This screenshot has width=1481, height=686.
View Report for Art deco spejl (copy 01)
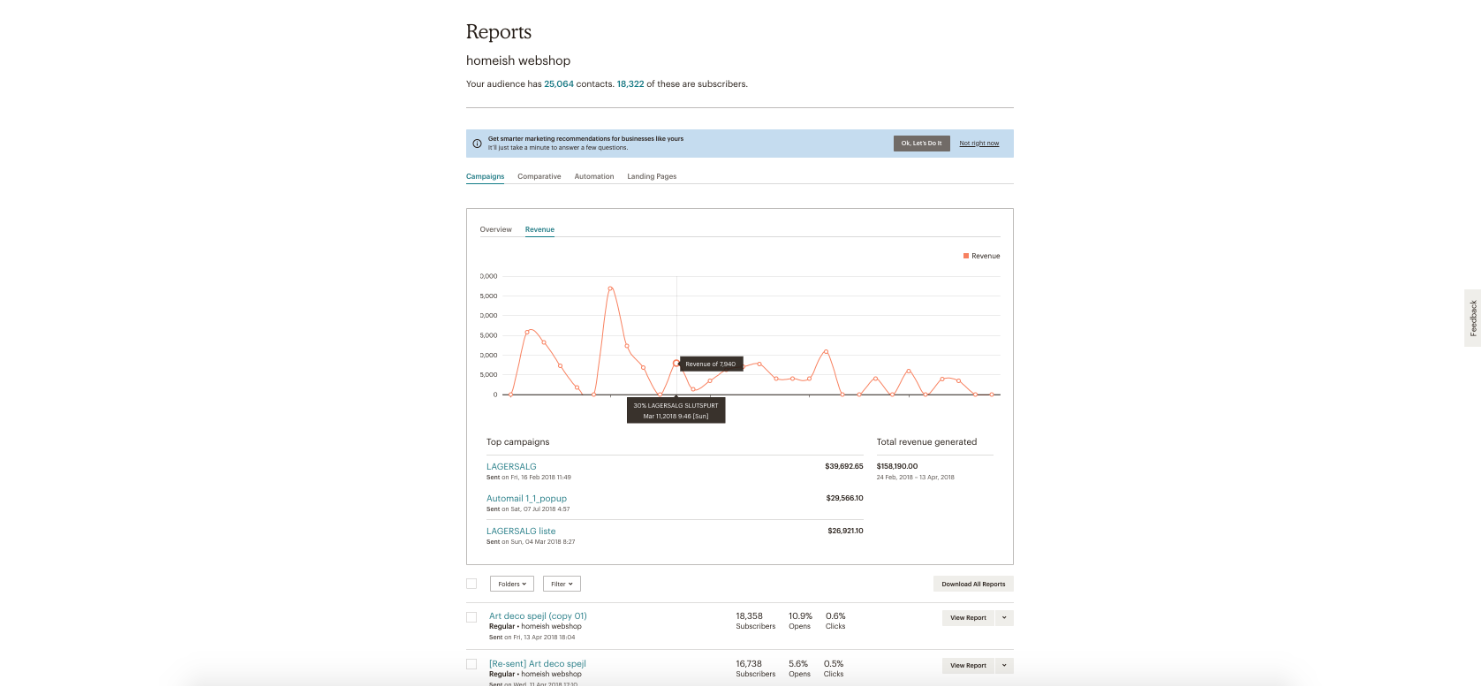967,618
